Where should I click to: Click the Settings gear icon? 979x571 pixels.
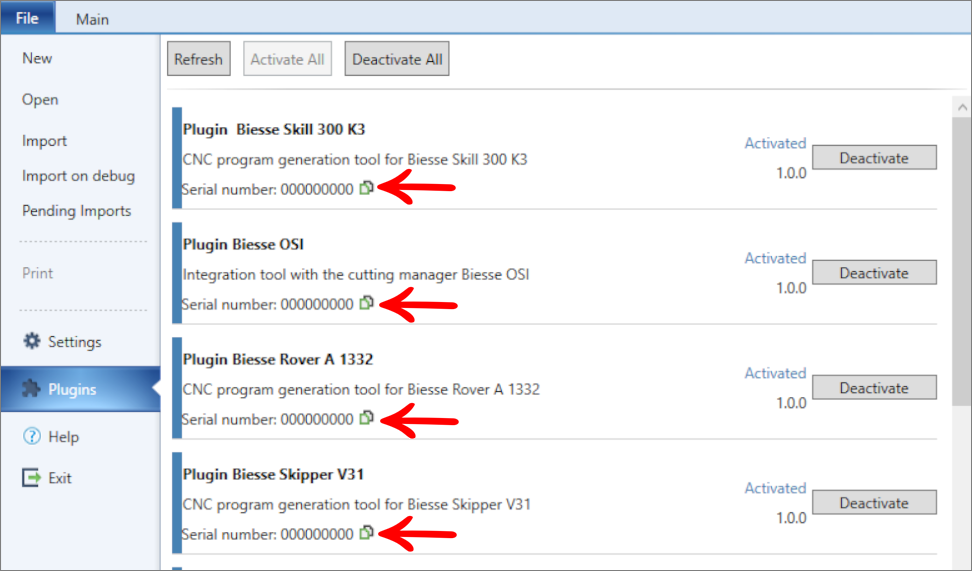[x=31, y=341]
